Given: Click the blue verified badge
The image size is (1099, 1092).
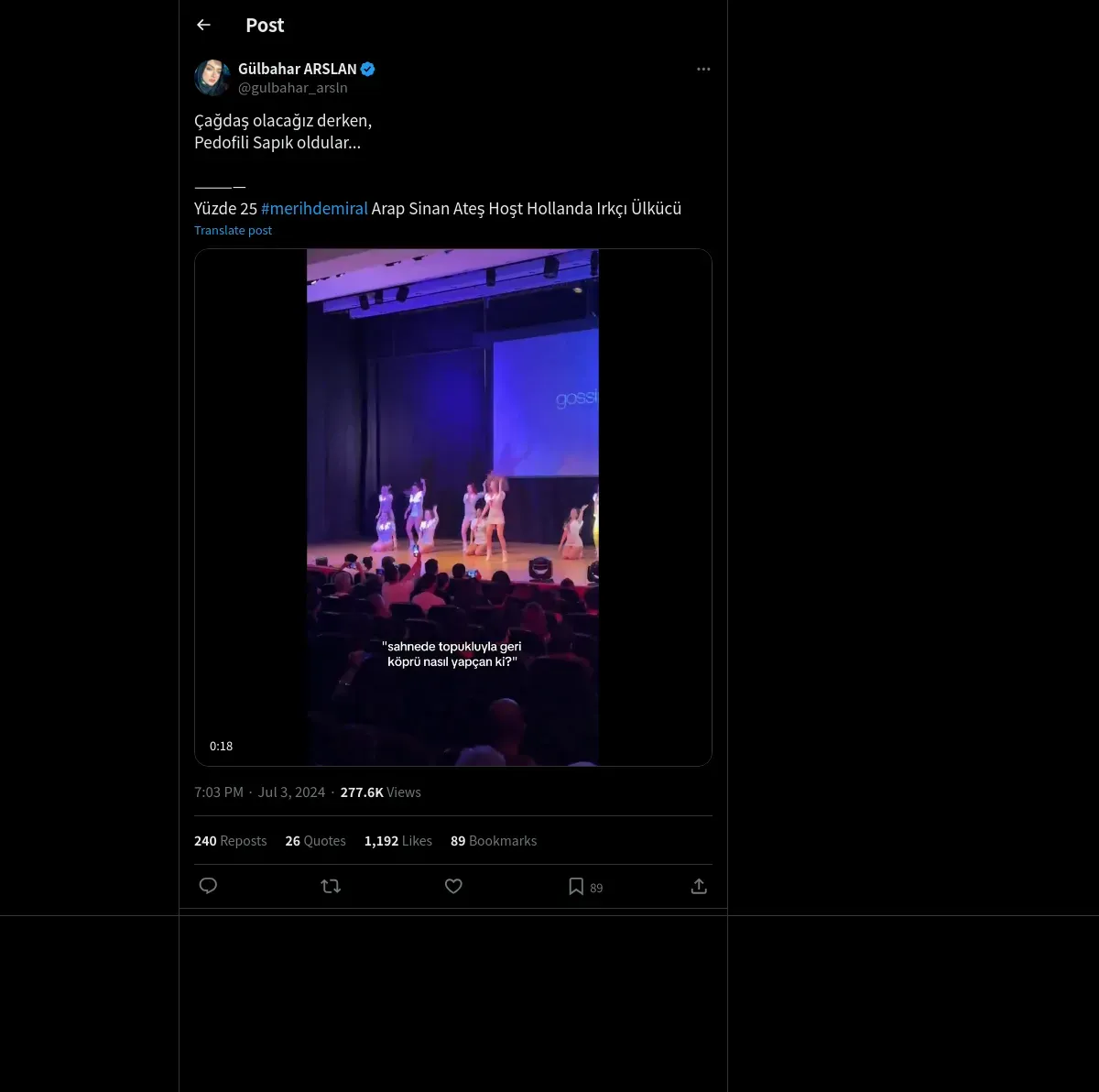Looking at the screenshot, I should [368, 69].
